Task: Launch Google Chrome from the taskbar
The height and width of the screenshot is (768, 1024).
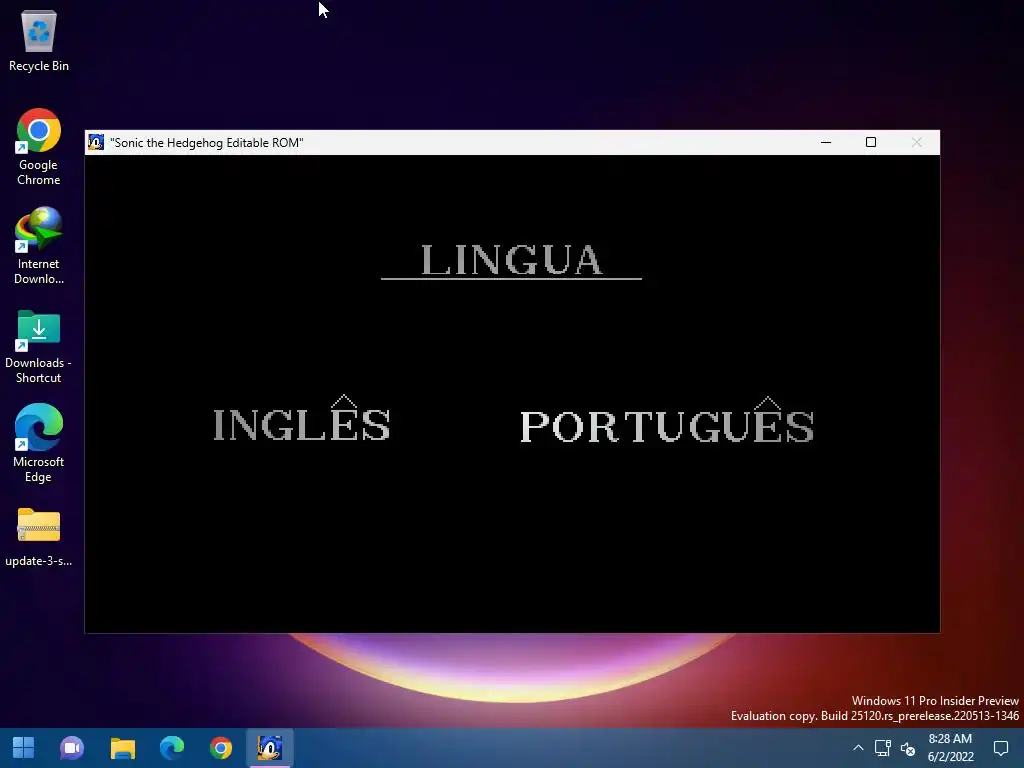Action: coord(221,748)
